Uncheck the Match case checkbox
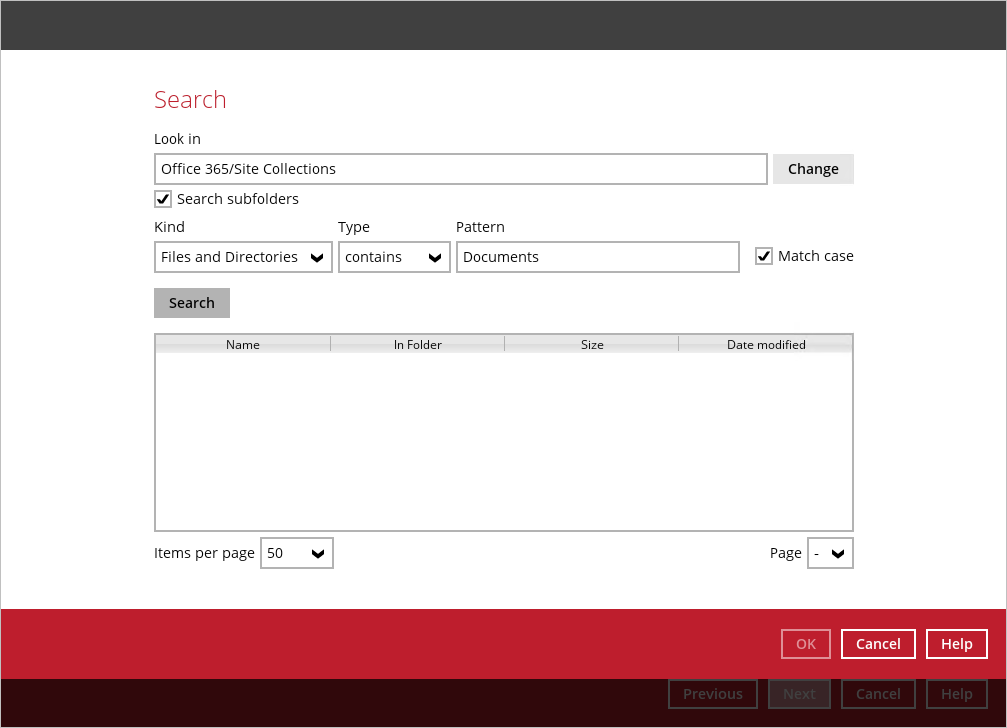 pyautogui.click(x=764, y=256)
